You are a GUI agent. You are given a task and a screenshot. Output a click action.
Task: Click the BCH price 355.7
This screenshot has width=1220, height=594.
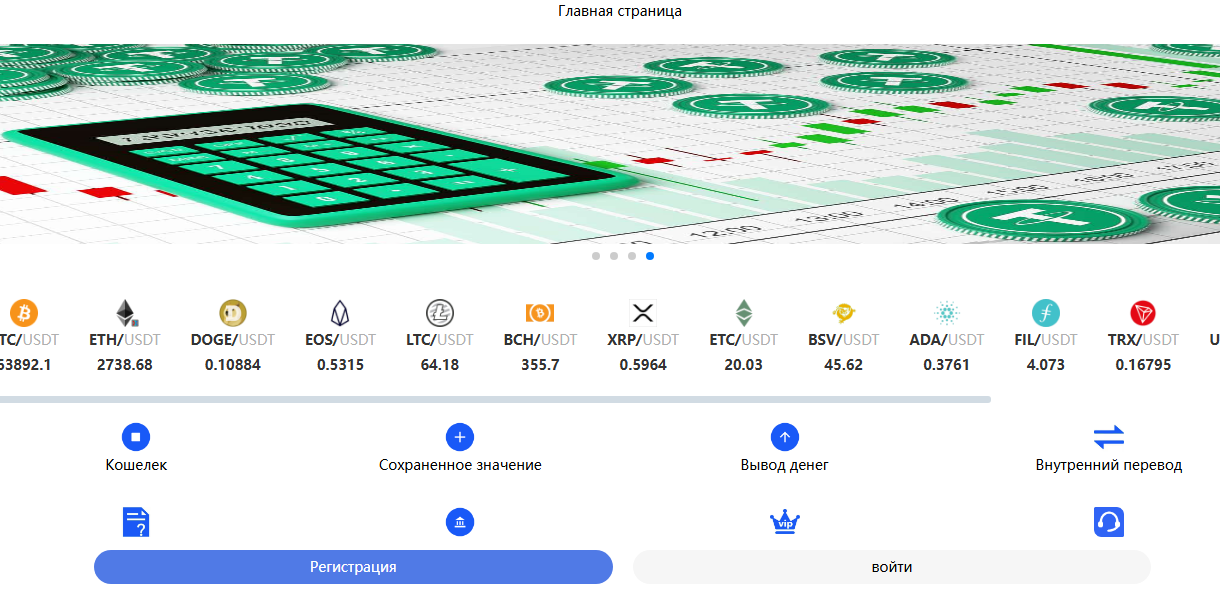540,365
